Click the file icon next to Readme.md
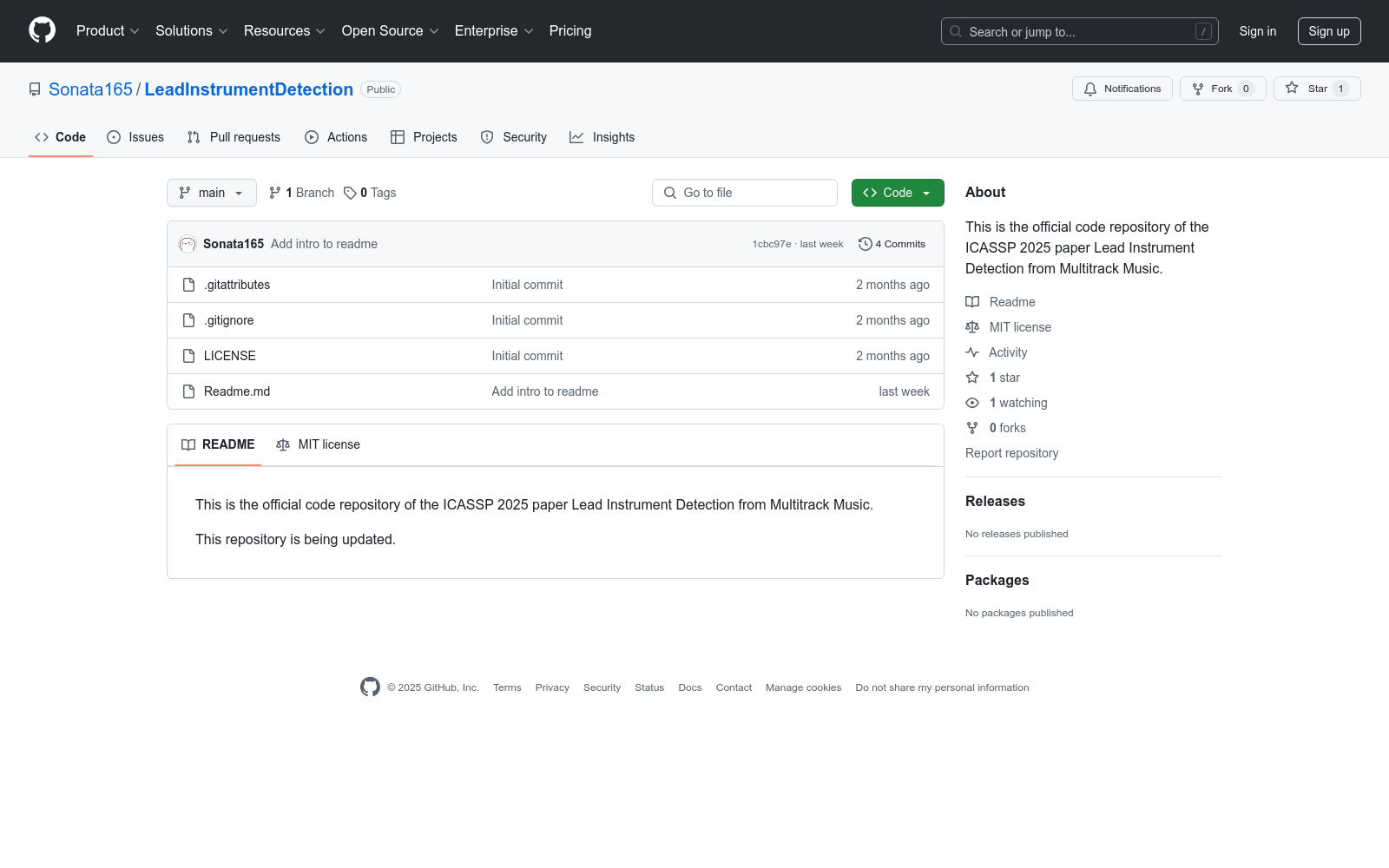Image resolution: width=1389 pixels, height=868 pixels. [188, 391]
